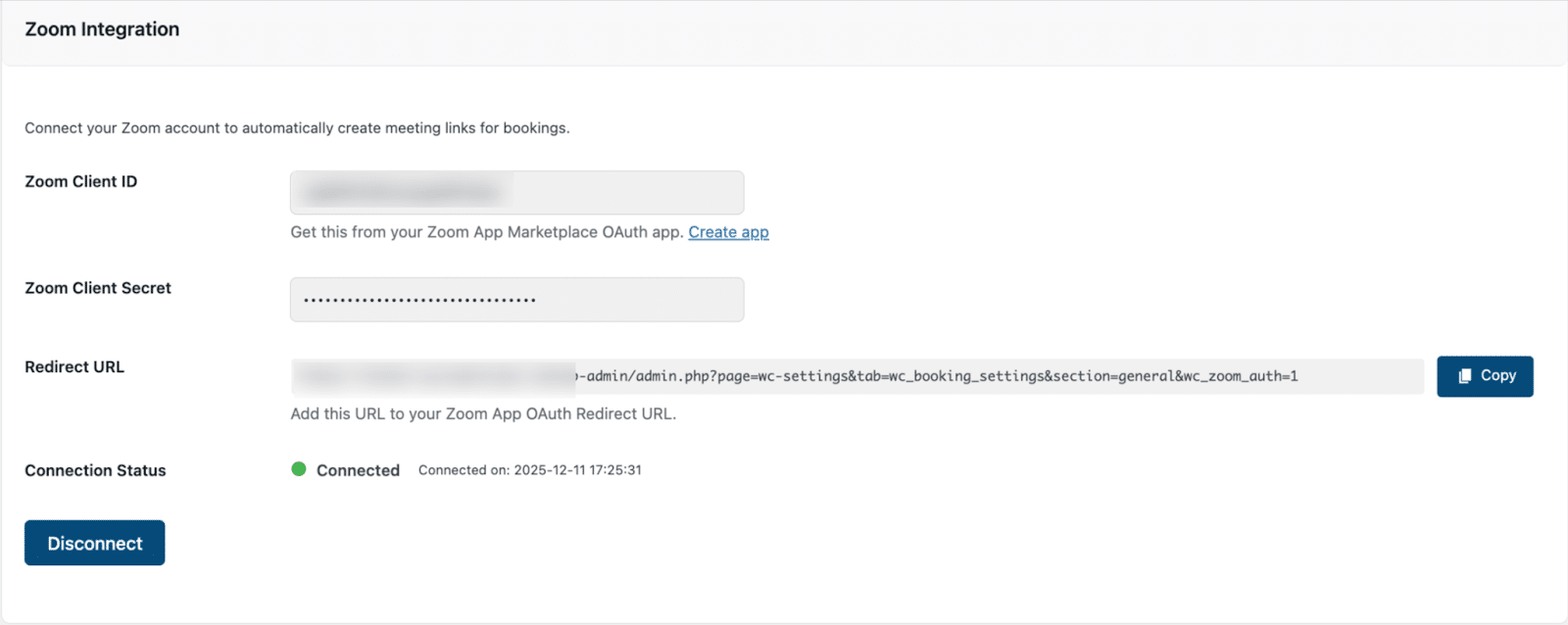Click the green connected status dot
Screen dimensions: 1568x625
click(299, 469)
